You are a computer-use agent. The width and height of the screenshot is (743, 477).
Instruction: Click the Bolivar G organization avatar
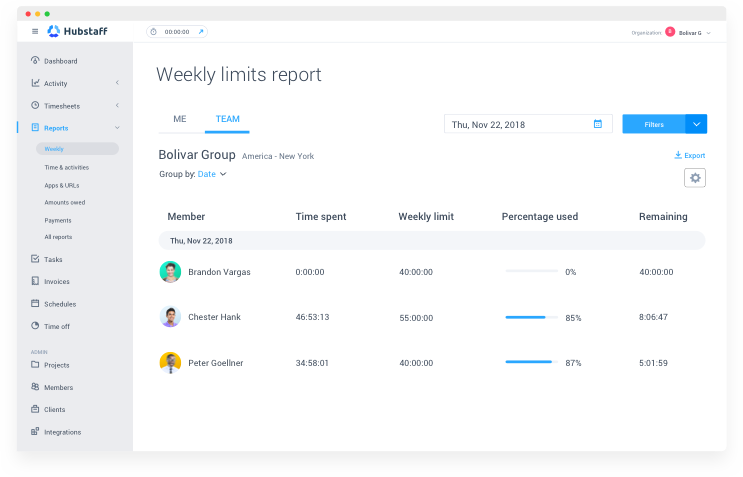(670, 32)
